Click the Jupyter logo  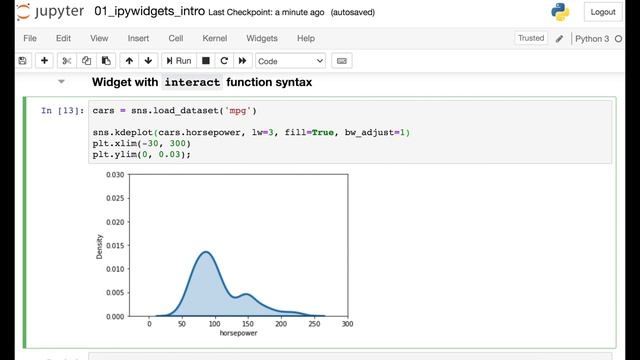51,12
